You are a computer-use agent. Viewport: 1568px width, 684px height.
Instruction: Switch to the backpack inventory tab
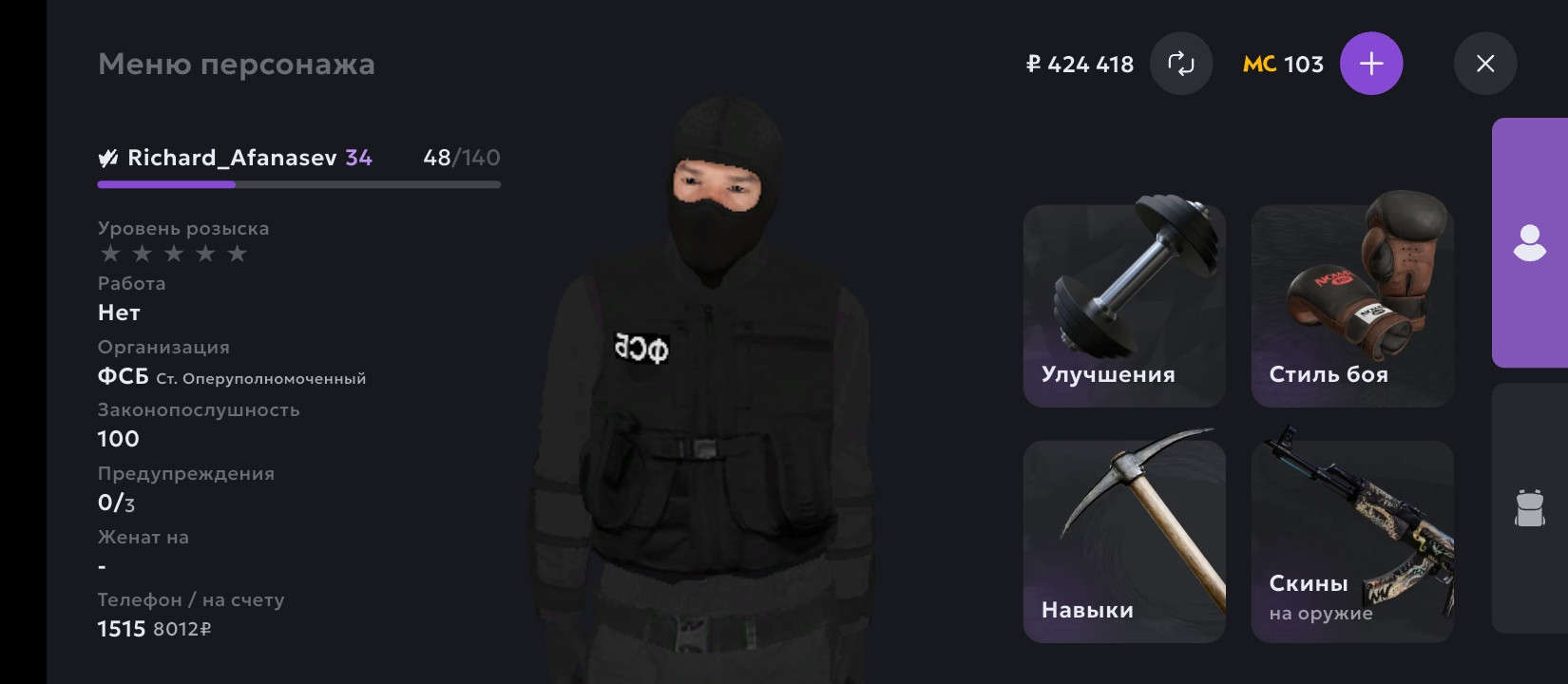[1530, 508]
